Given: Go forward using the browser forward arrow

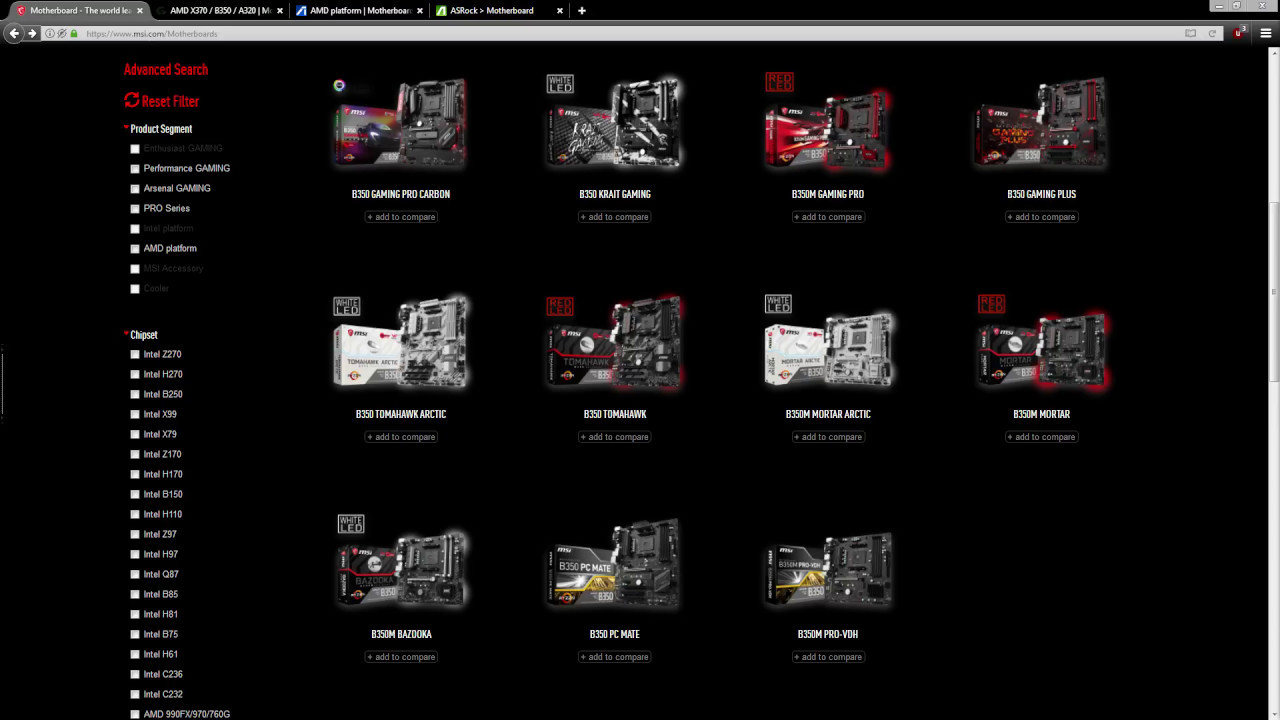Looking at the screenshot, I should click(x=32, y=33).
